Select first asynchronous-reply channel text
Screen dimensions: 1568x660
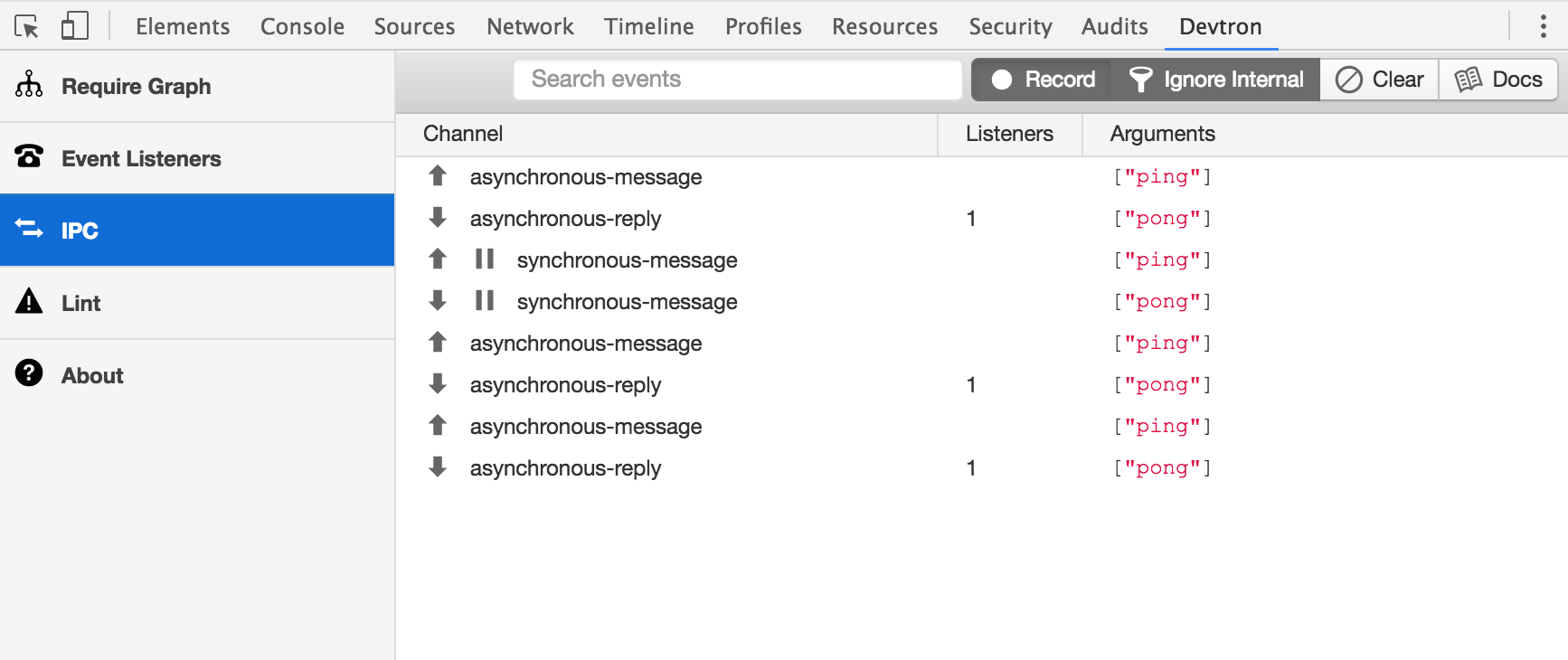click(565, 219)
